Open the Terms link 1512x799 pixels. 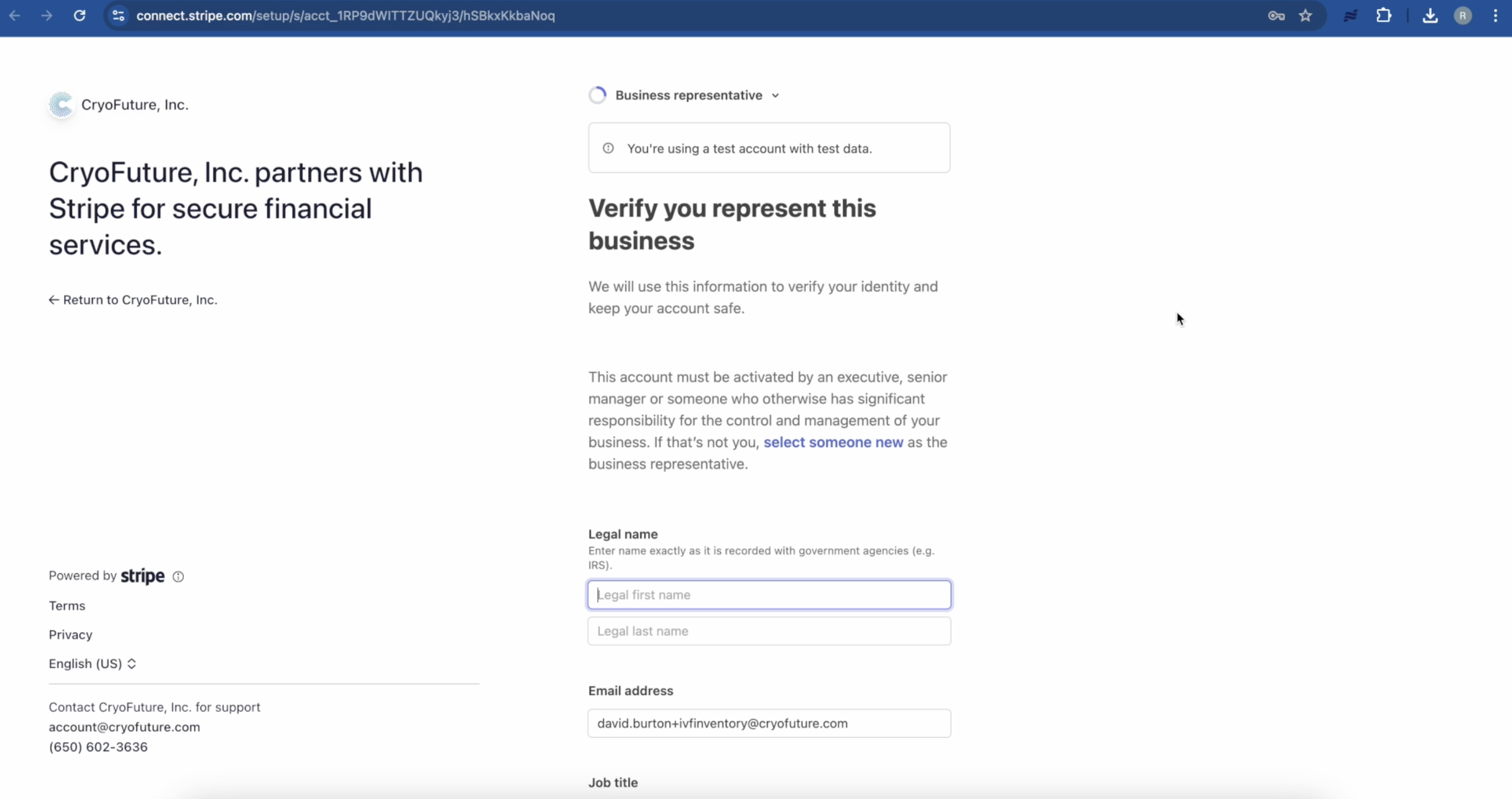click(x=67, y=605)
